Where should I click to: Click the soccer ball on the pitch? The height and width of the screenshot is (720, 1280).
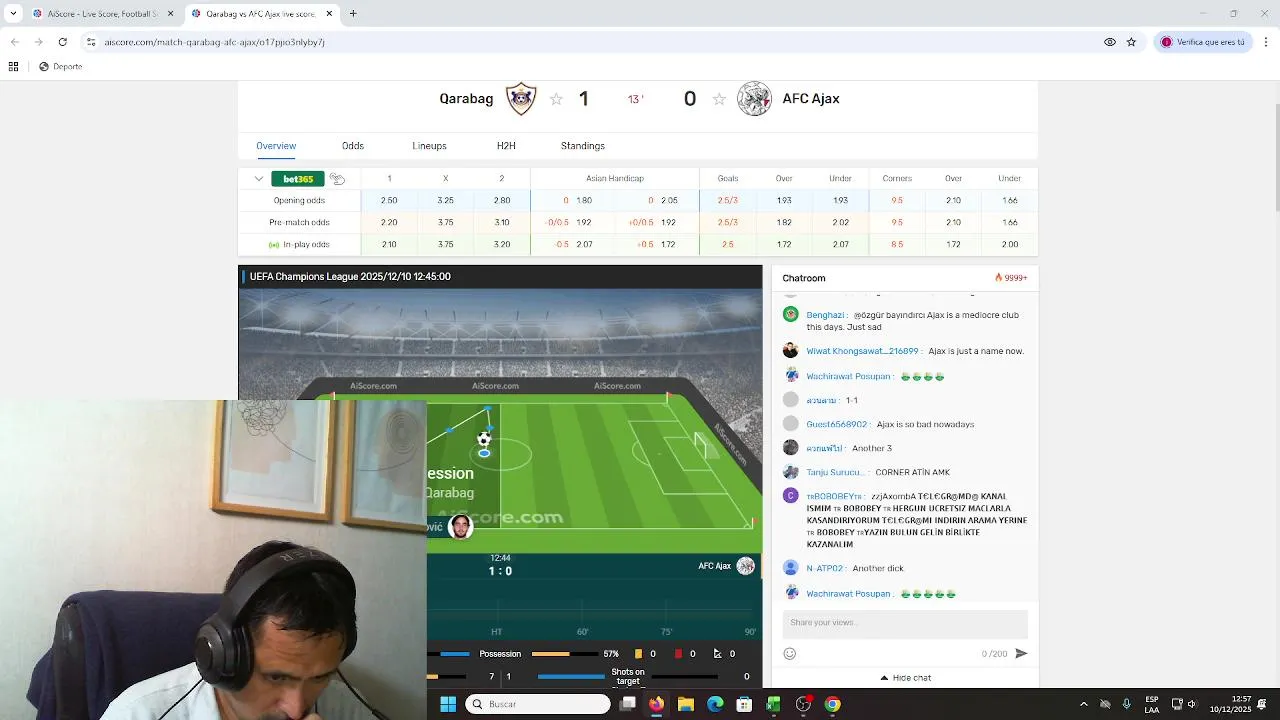coord(484,440)
